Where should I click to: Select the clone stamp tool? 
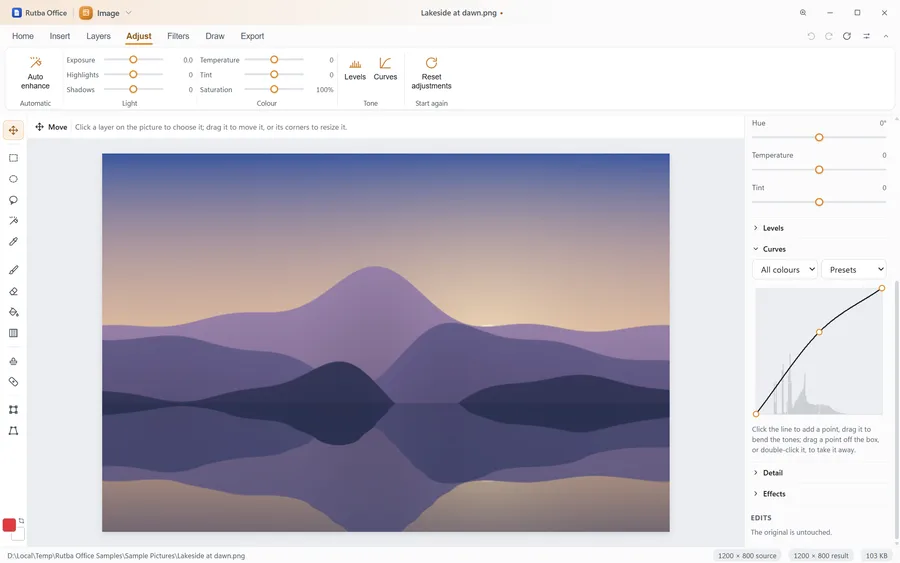pos(13,361)
